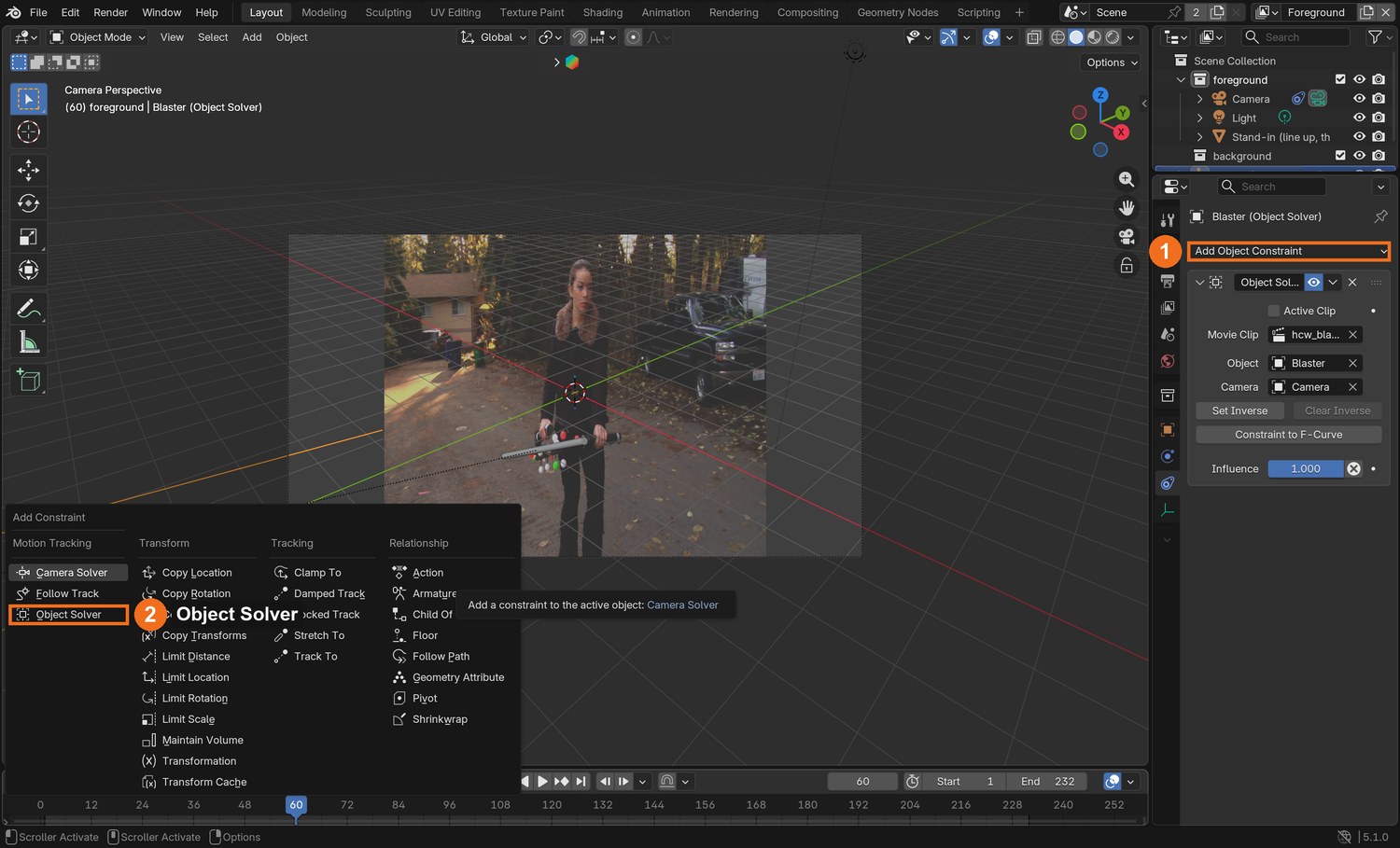This screenshot has height=848, width=1400.
Task: Collapse the Object Solver constraint panel
Action: point(1199,283)
